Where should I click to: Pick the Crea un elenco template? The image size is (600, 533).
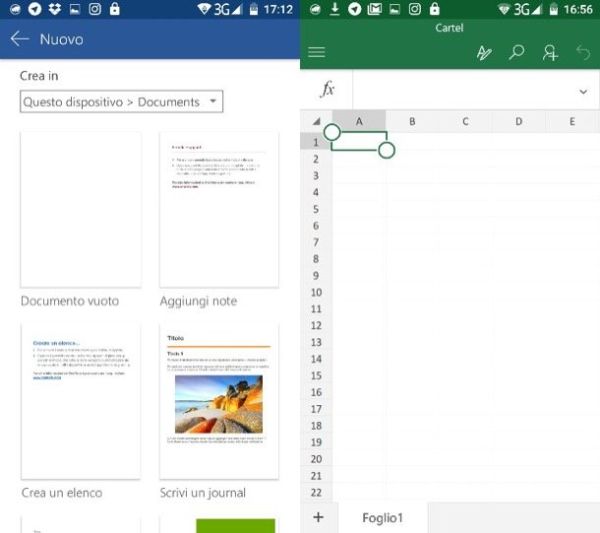80,400
